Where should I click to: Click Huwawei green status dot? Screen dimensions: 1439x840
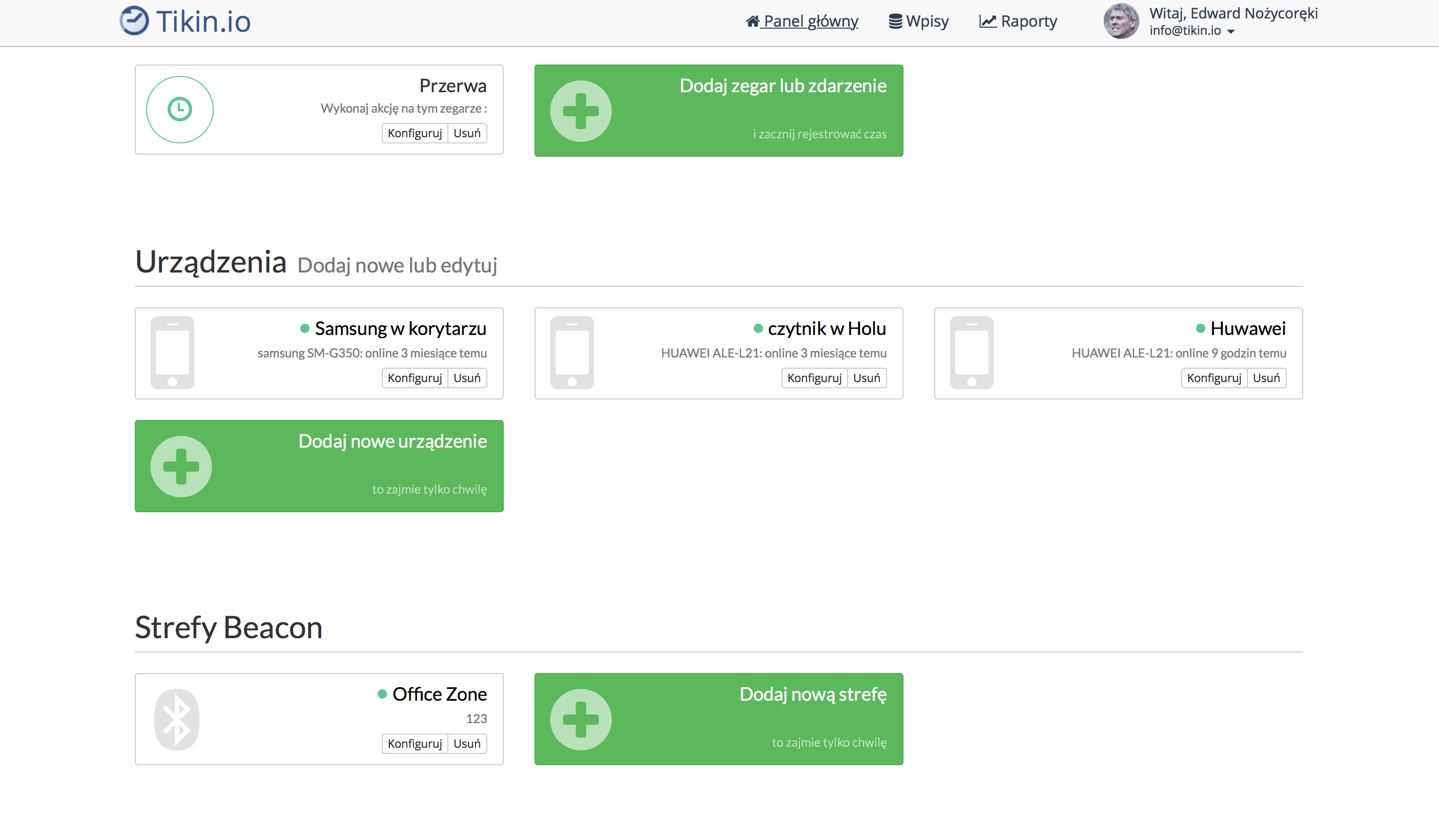(x=1200, y=328)
